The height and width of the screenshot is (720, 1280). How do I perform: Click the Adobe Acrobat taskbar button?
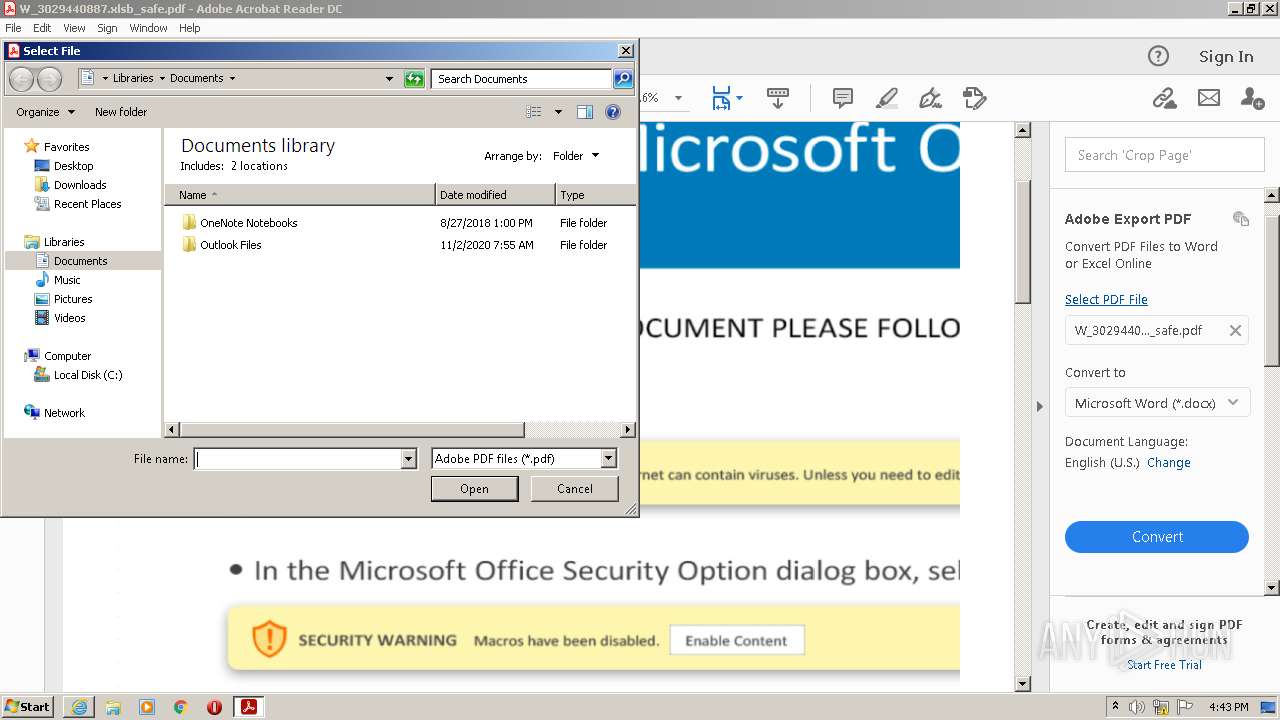point(248,707)
